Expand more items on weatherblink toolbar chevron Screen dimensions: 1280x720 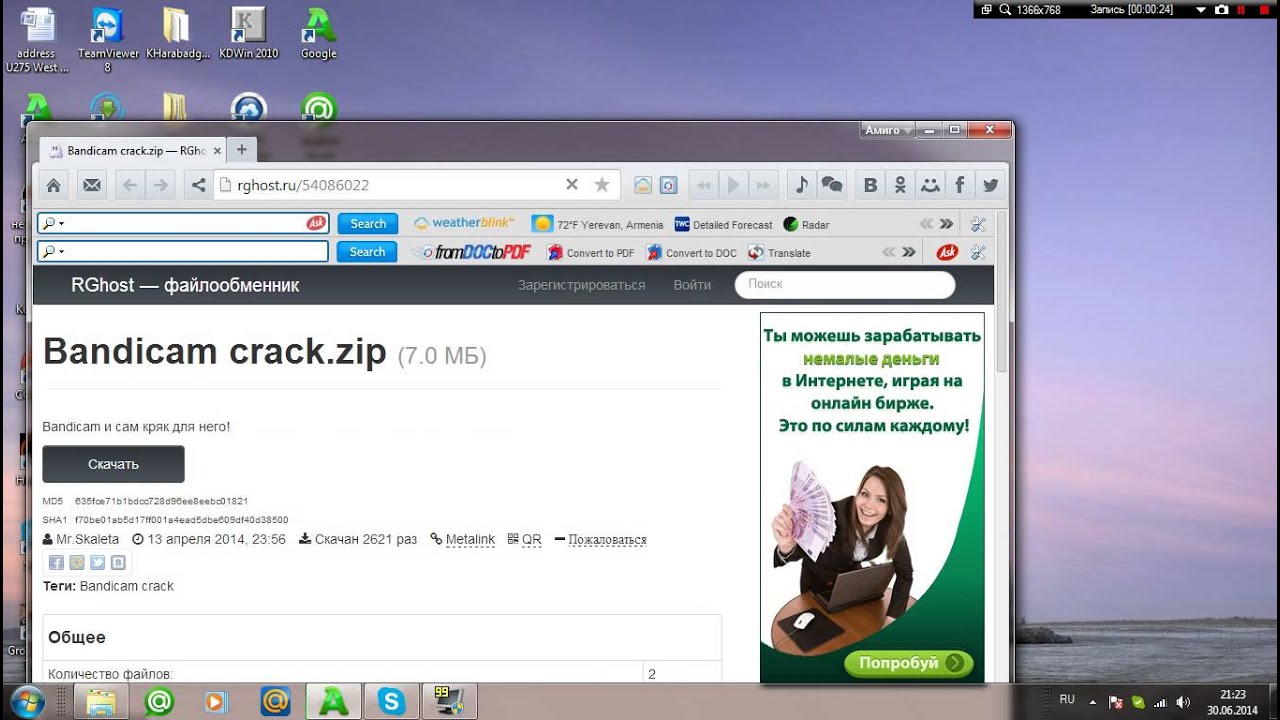click(x=946, y=224)
